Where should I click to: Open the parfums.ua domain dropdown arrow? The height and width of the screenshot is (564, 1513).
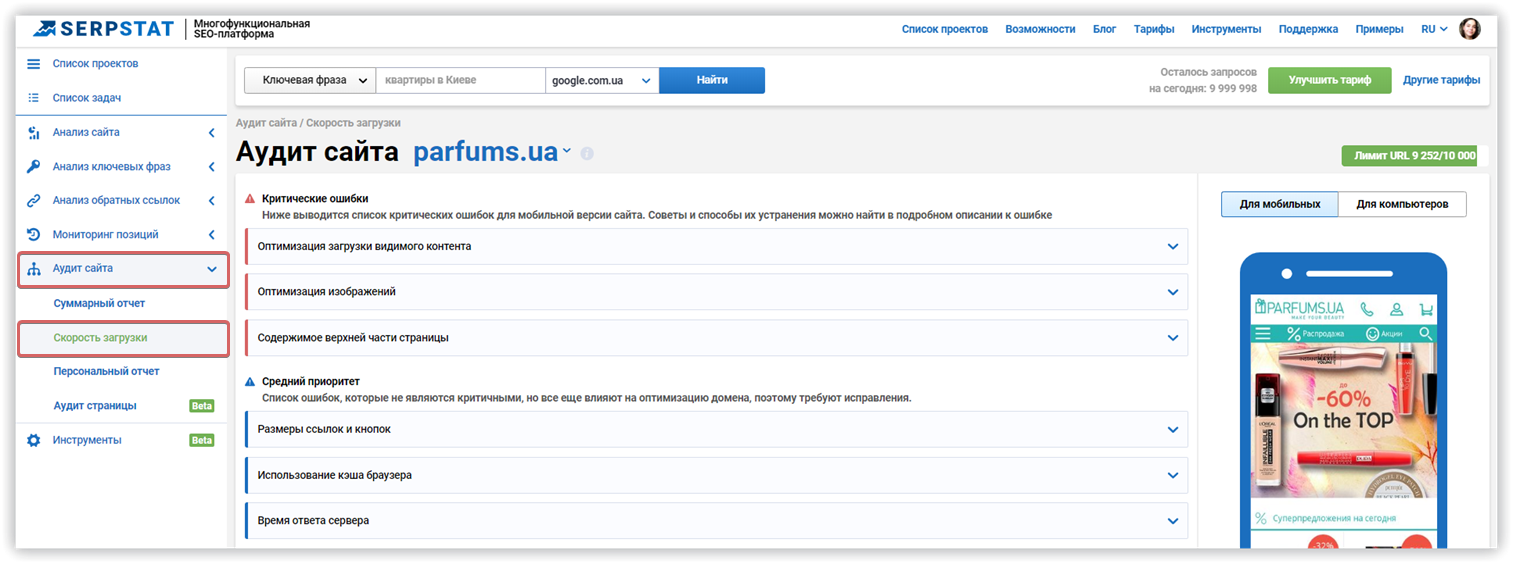click(566, 152)
